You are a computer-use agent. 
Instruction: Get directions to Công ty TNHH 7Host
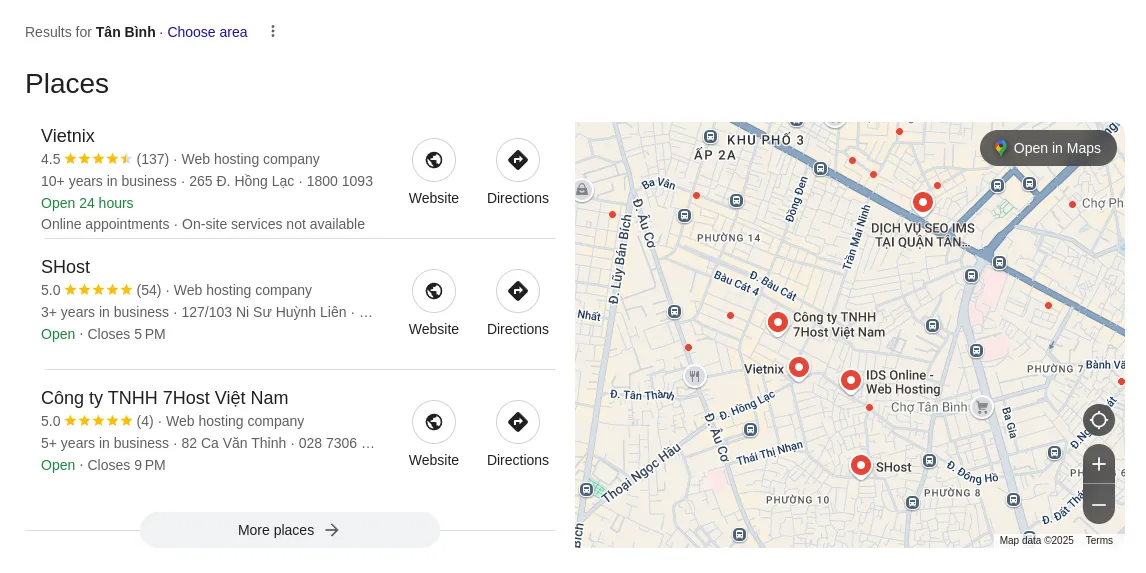click(x=517, y=422)
